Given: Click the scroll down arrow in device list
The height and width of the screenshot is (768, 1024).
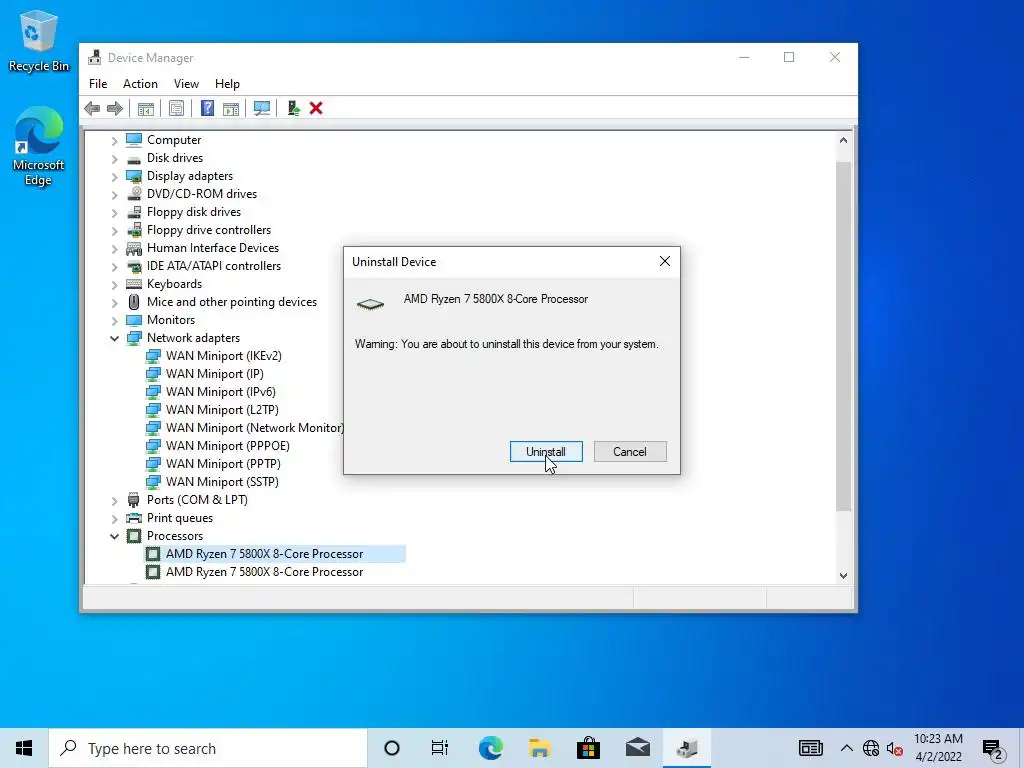Looking at the screenshot, I should [x=843, y=575].
